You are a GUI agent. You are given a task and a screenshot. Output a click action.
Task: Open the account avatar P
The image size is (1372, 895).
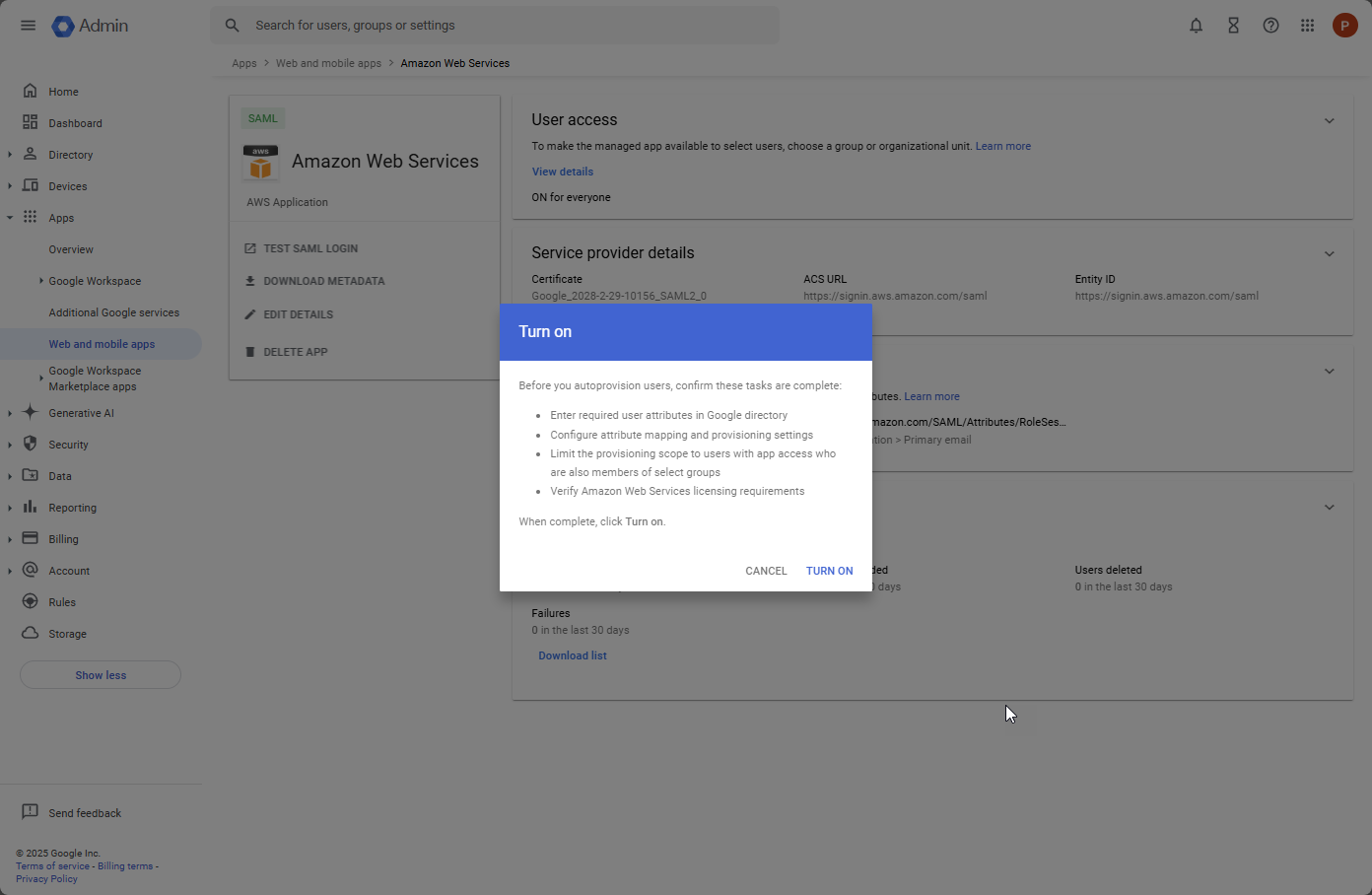pos(1344,26)
